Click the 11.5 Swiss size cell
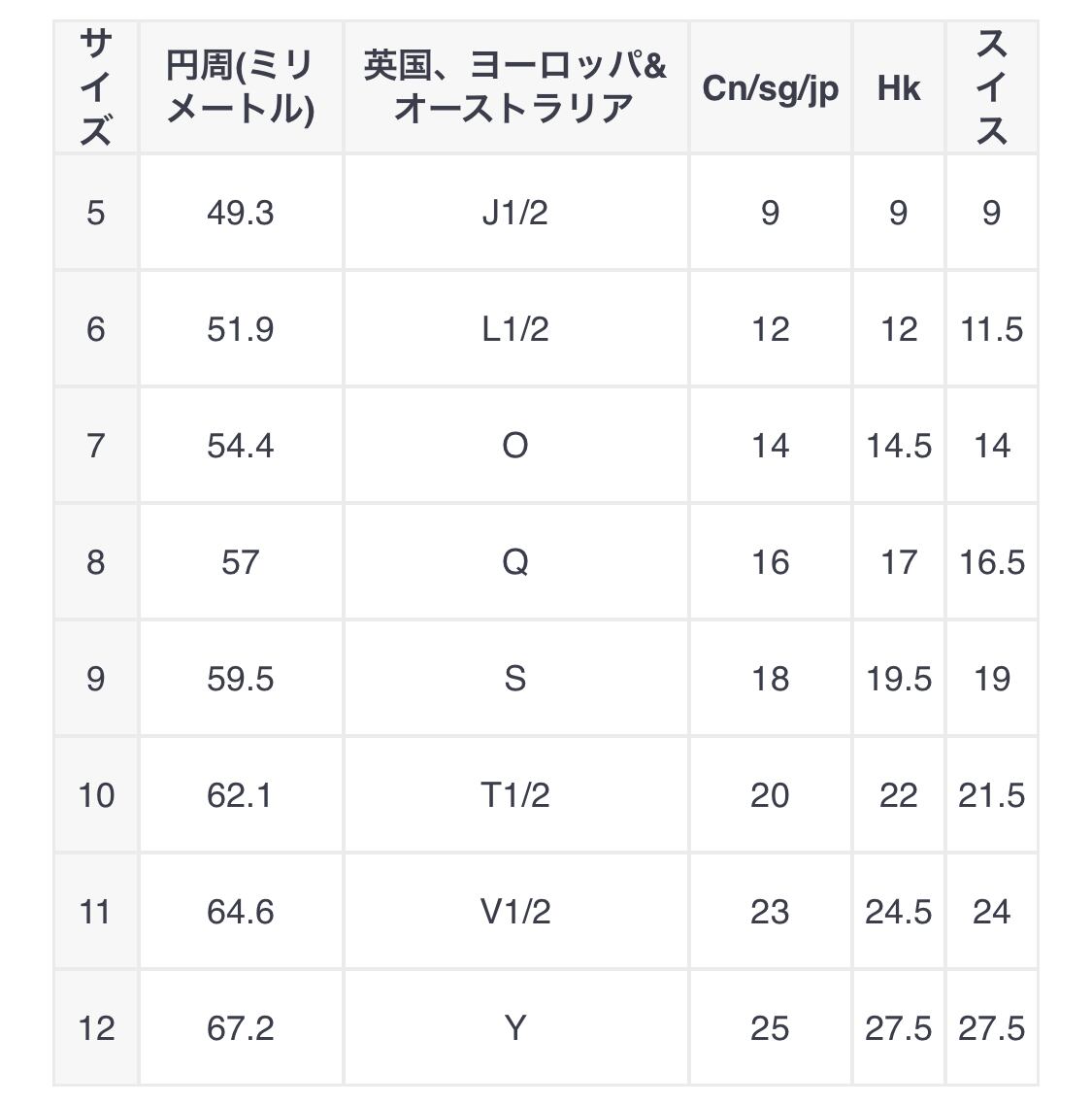 [x=992, y=329]
